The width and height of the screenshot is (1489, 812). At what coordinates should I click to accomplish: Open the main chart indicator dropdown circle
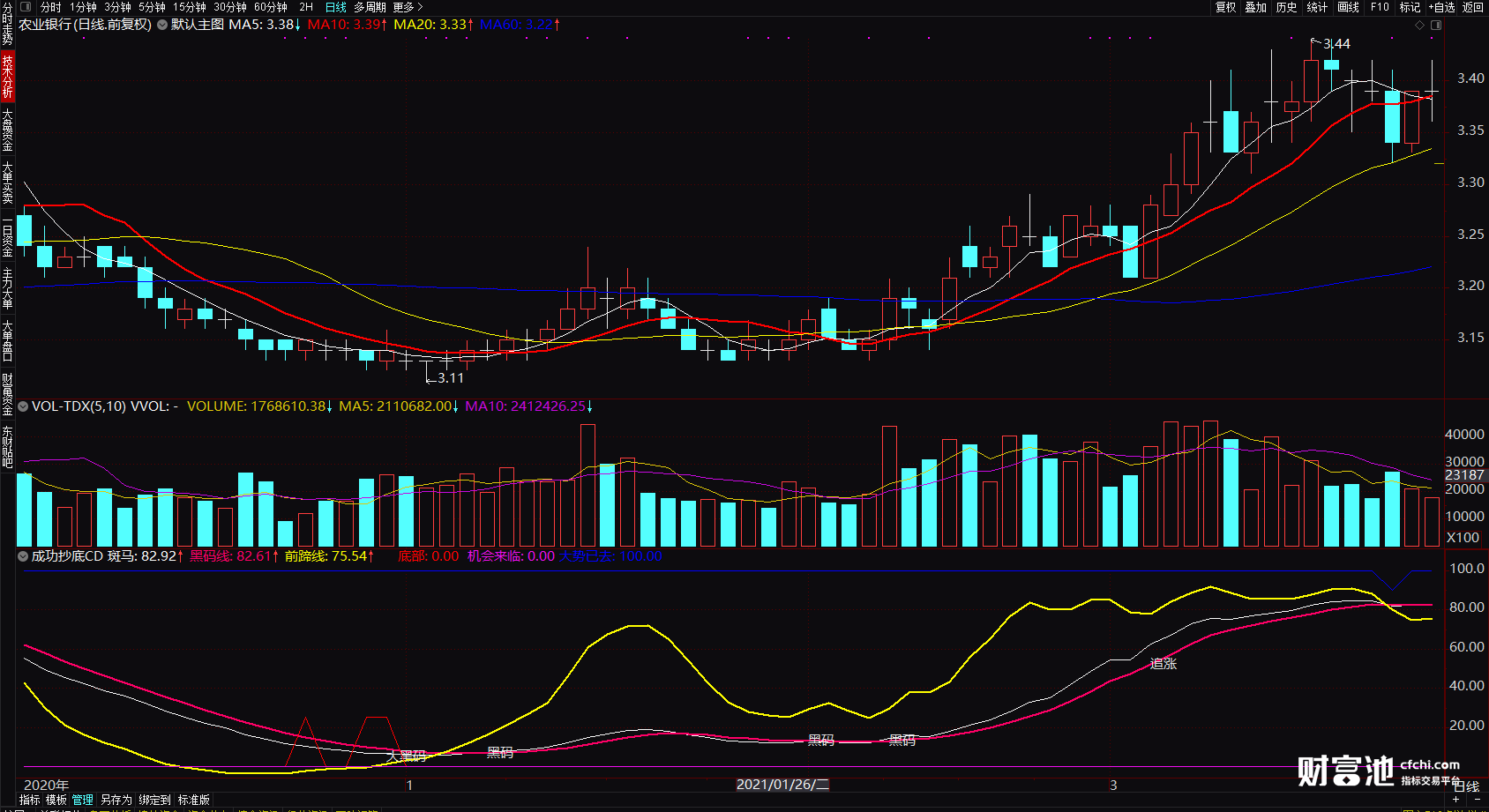coord(162,25)
